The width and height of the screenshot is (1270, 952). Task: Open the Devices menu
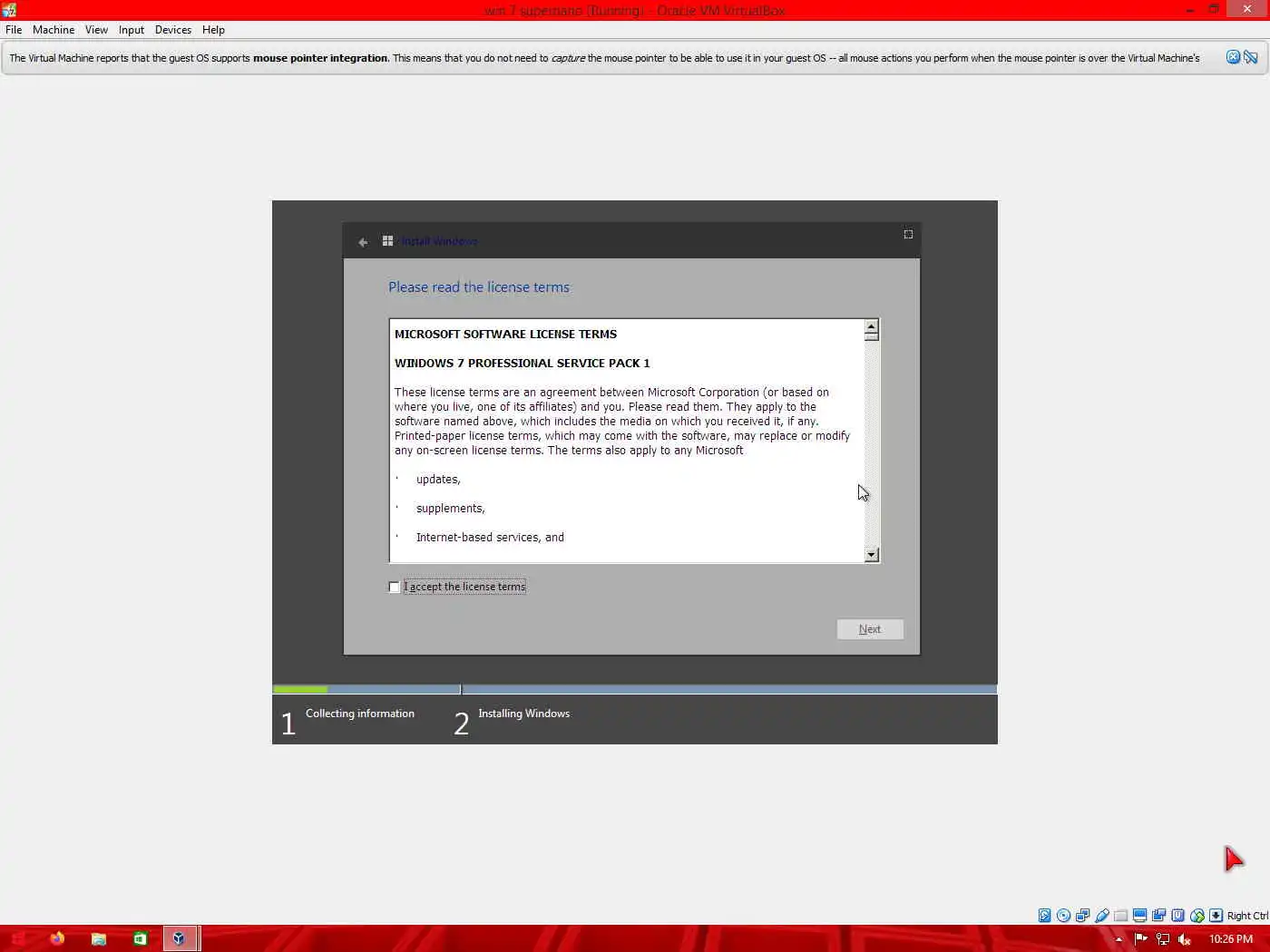point(173,30)
